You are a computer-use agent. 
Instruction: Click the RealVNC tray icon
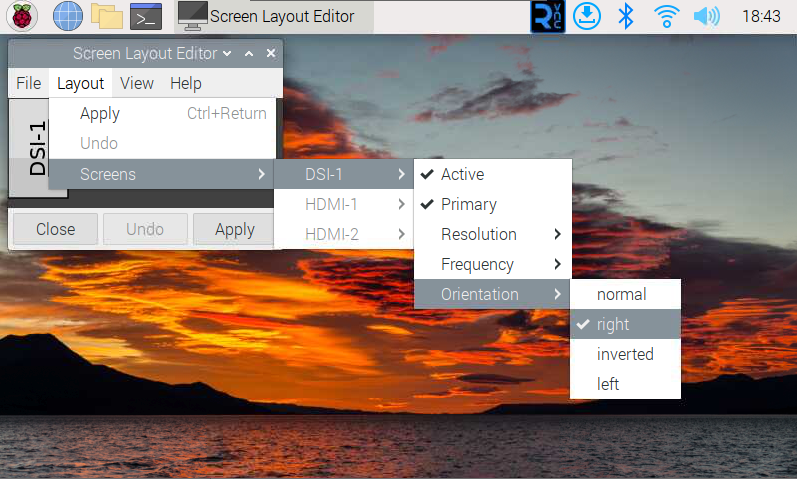point(547,16)
